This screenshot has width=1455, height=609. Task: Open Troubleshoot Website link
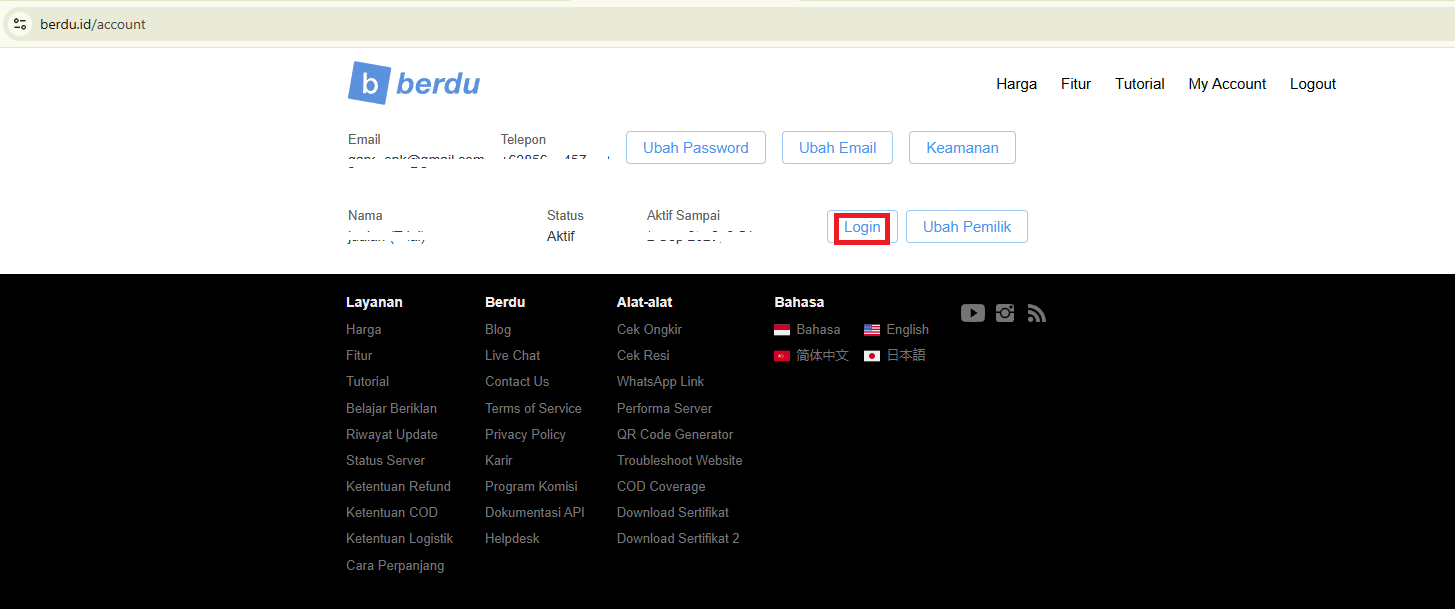point(680,460)
